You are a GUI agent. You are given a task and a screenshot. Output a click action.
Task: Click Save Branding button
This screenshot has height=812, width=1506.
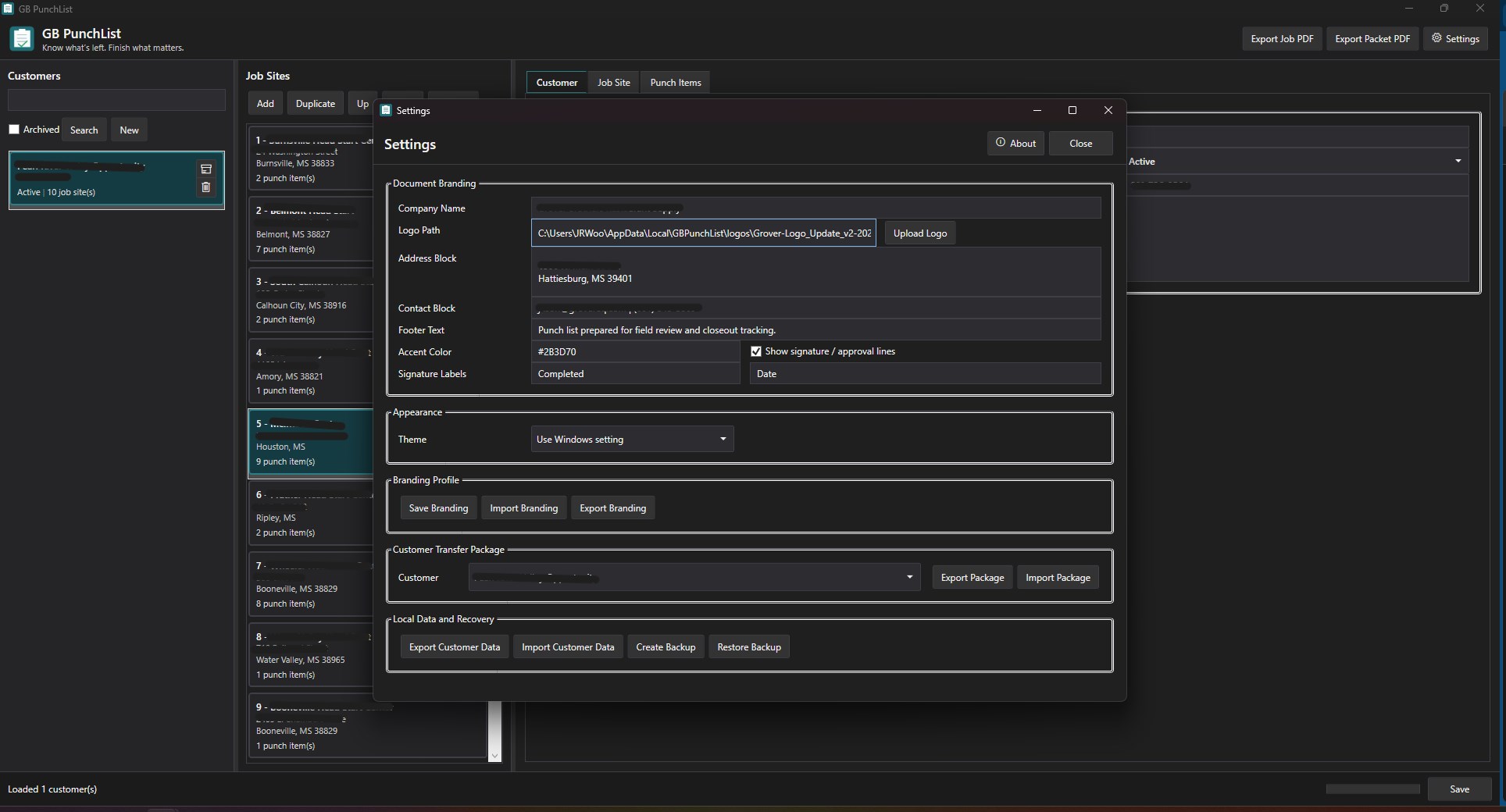click(x=438, y=508)
